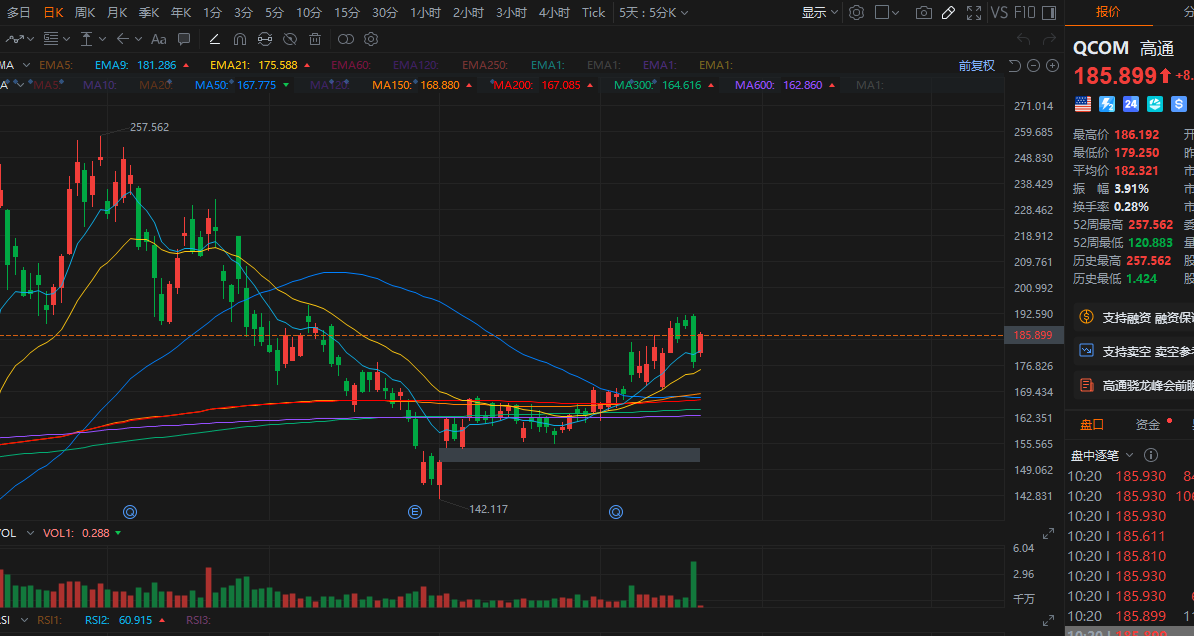Click the pencil line-style icon
The image size is (1194, 636).
click(215, 39)
